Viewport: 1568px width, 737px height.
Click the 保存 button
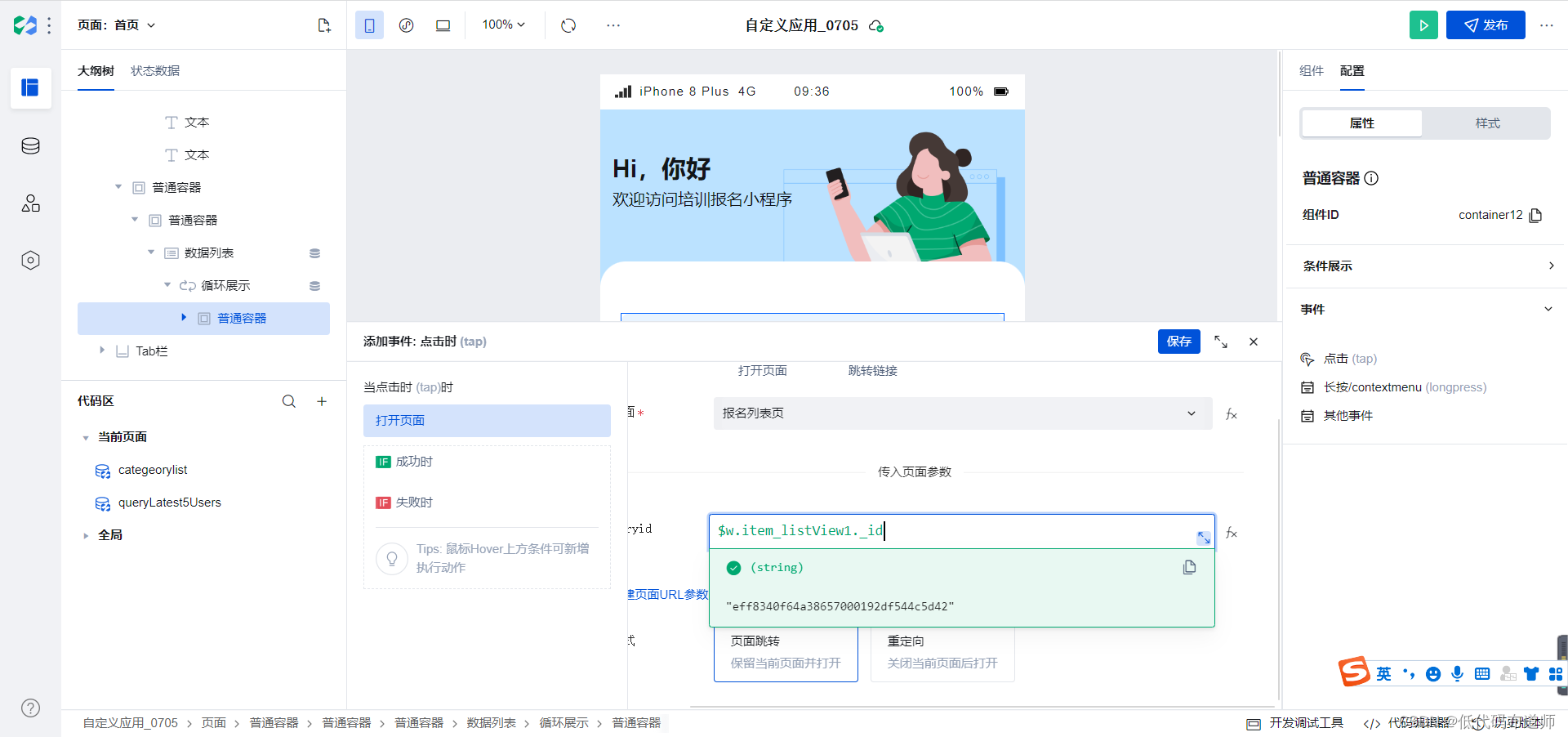tap(1178, 342)
